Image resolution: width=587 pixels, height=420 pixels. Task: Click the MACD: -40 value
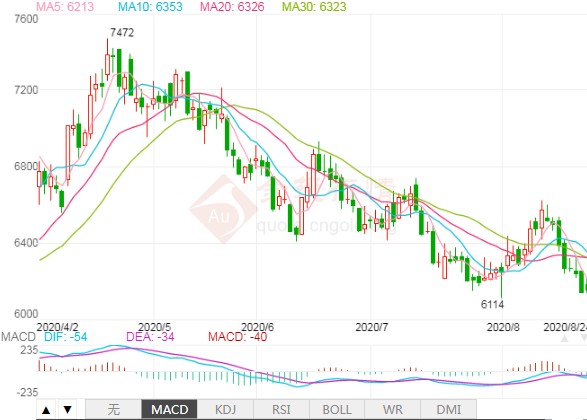pyautogui.click(x=237, y=337)
